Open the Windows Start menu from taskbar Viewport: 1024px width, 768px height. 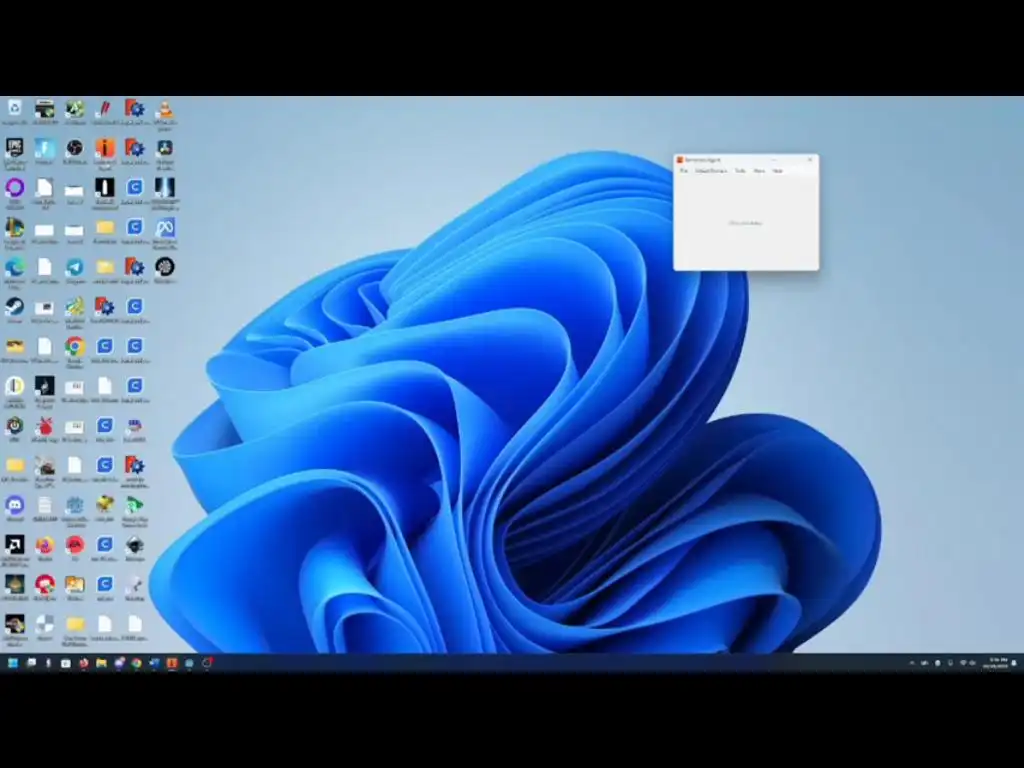12,663
